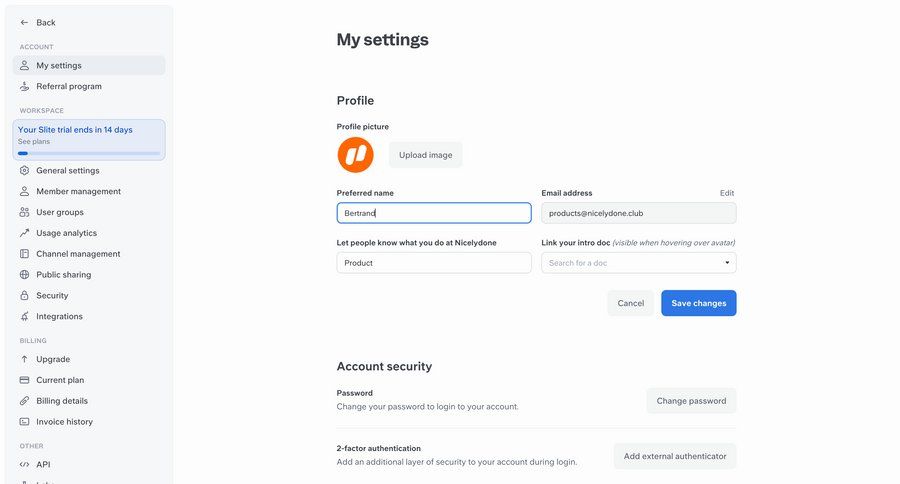Click the API code icon

25,464
